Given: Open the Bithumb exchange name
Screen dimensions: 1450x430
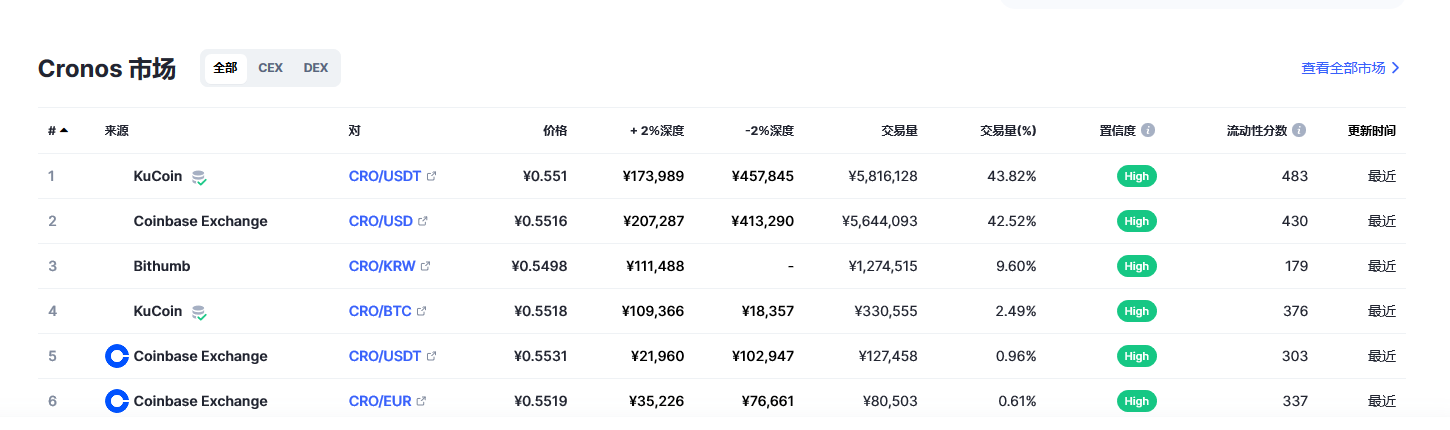Looking at the screenshot, I should (x=162, y=266).
